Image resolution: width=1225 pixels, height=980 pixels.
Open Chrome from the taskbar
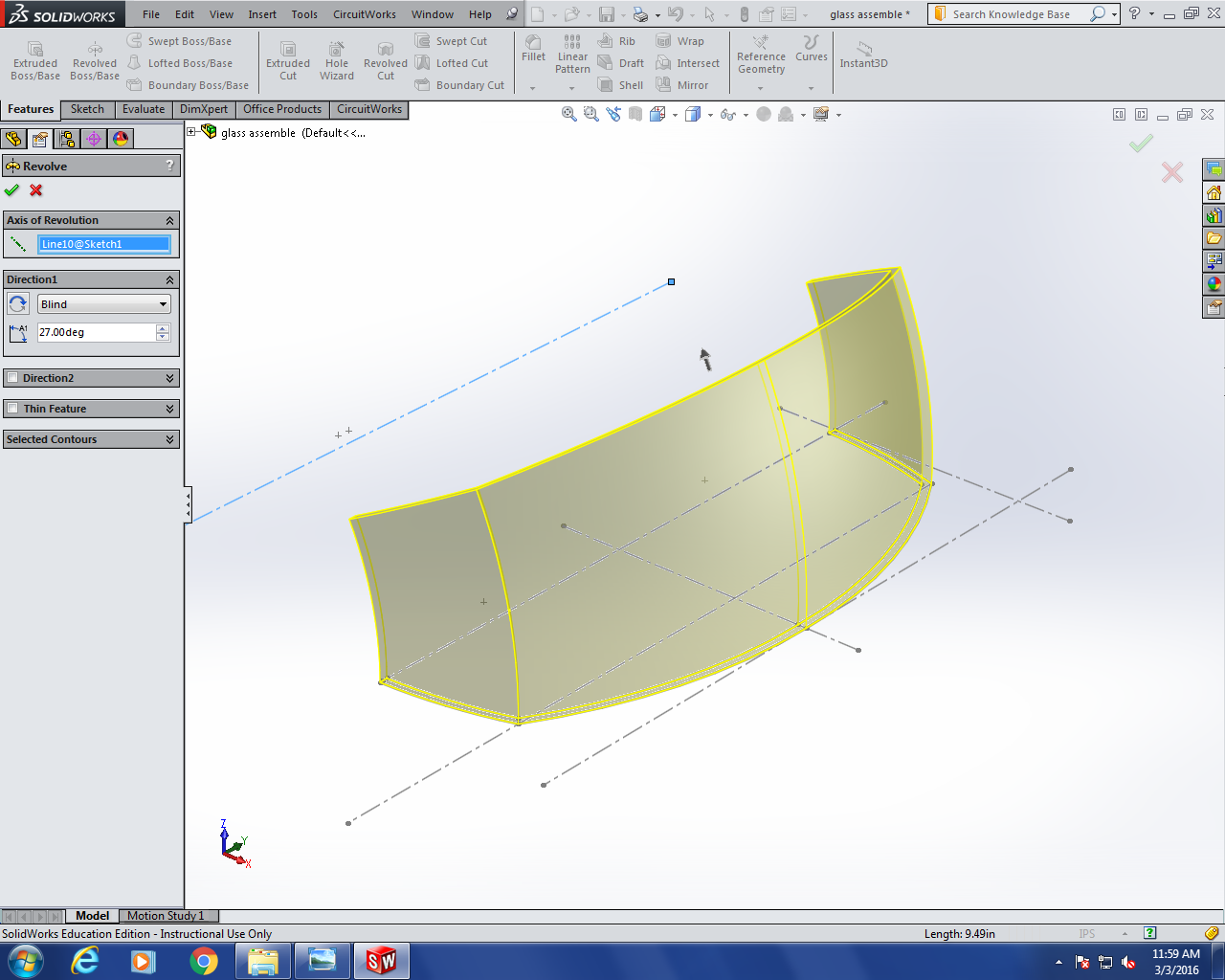203,961
